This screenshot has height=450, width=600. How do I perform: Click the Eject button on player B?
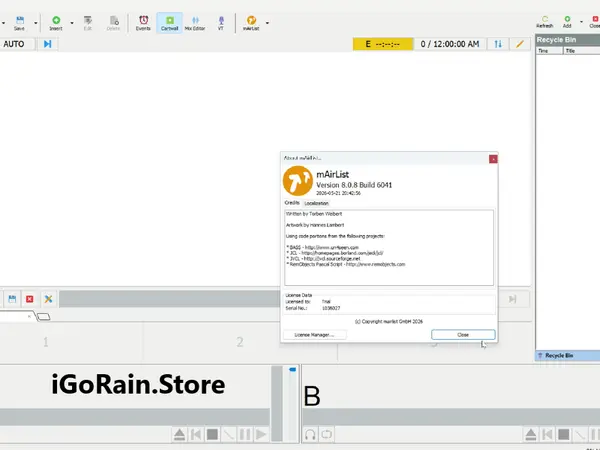coord(531,434)
